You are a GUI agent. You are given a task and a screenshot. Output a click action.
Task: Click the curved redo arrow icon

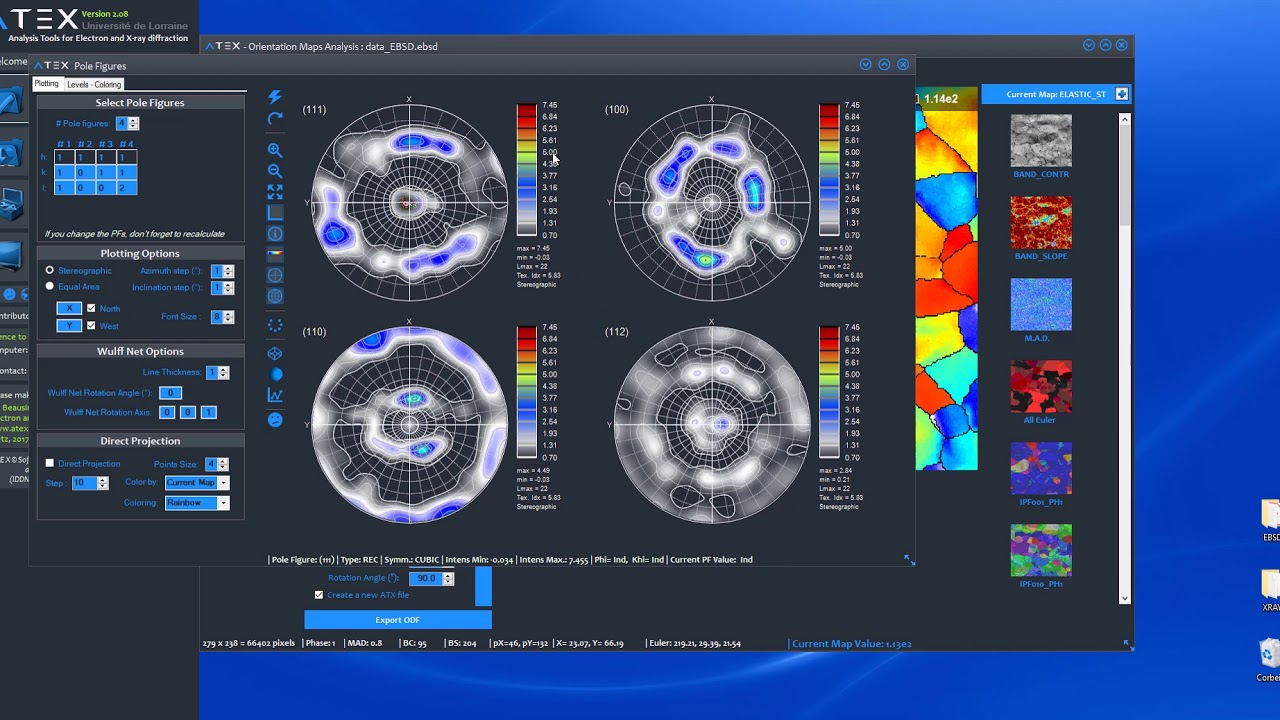pyautogui.click(x=275, y=119)
